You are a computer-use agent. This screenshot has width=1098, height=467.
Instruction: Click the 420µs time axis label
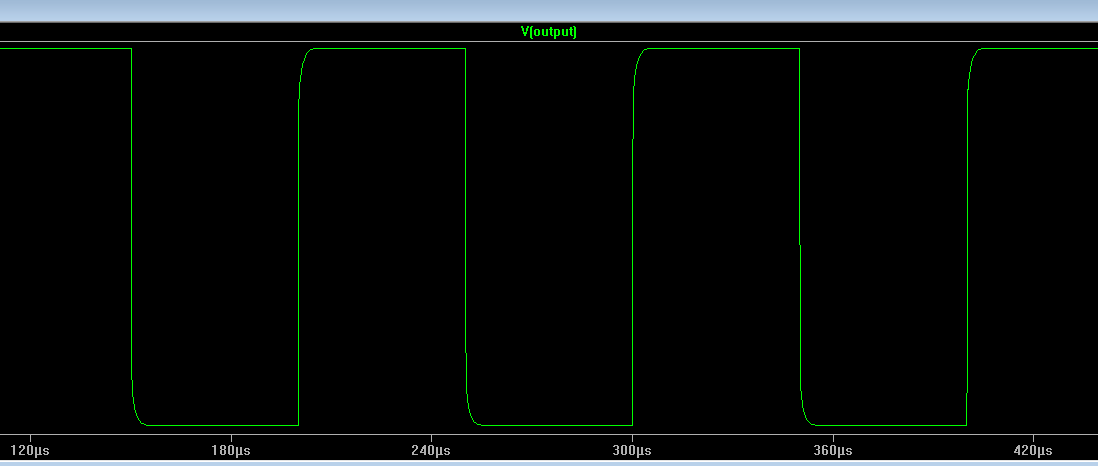1033,450
